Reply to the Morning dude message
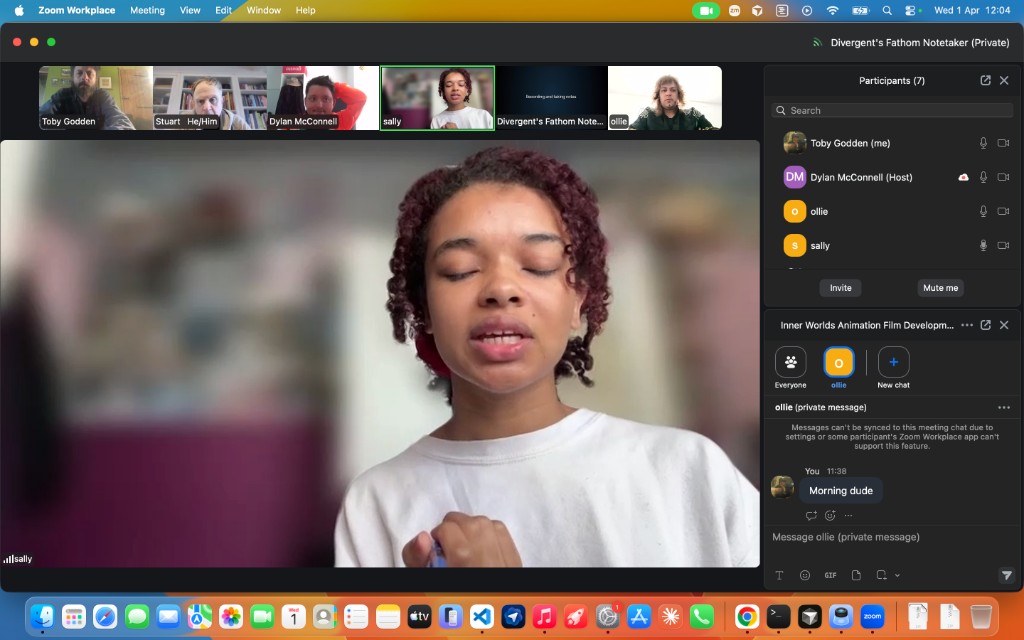The height and width of the screenshot is (640, 1024). [811, 516]
